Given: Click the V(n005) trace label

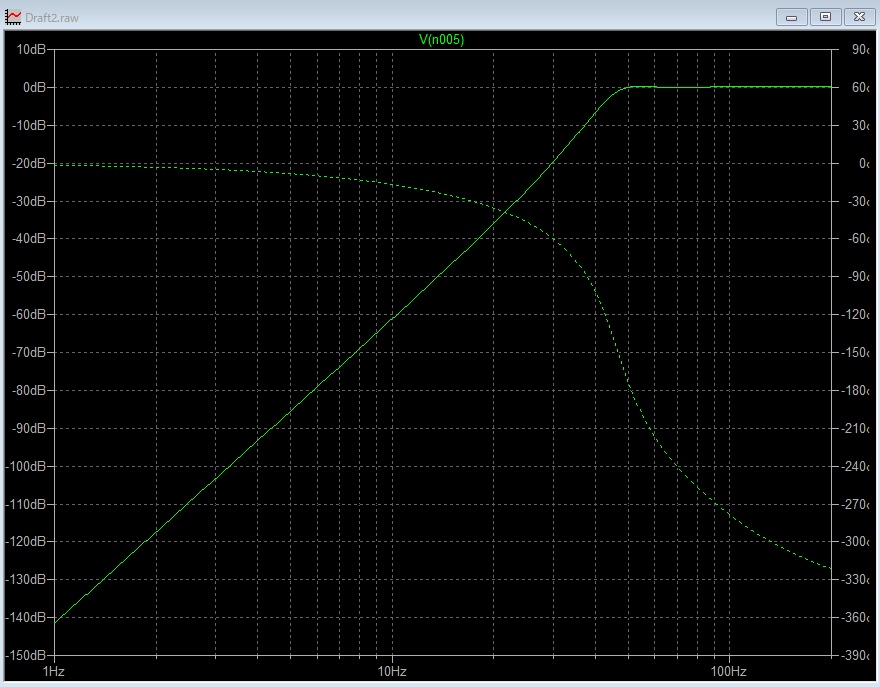Looking at the screenshot, I should 441,40.
